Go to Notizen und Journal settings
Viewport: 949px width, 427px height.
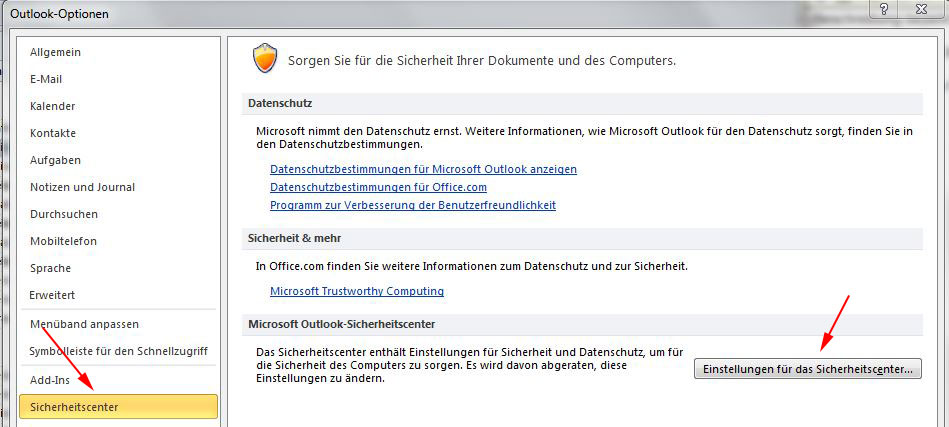[82, 187]
